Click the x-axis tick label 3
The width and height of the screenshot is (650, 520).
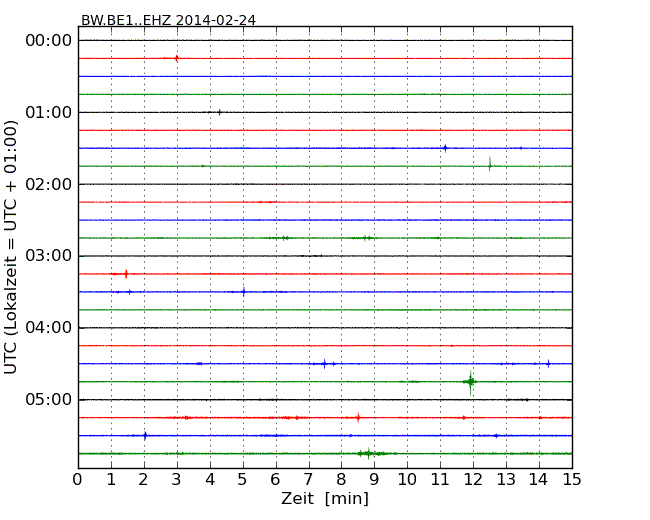pyautogui.click(x=177, y=480)
